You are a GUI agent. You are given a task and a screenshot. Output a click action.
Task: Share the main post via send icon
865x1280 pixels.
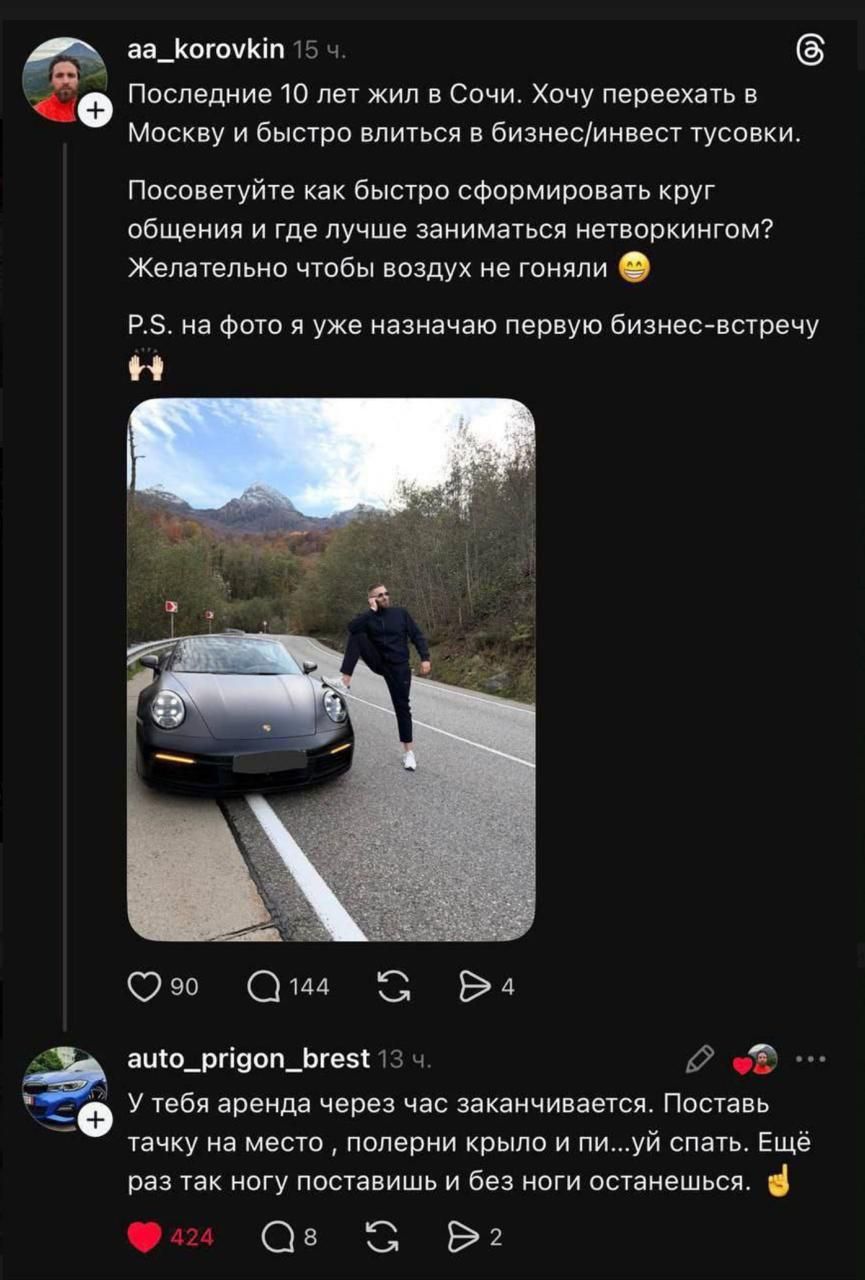(x=472, y=987)
